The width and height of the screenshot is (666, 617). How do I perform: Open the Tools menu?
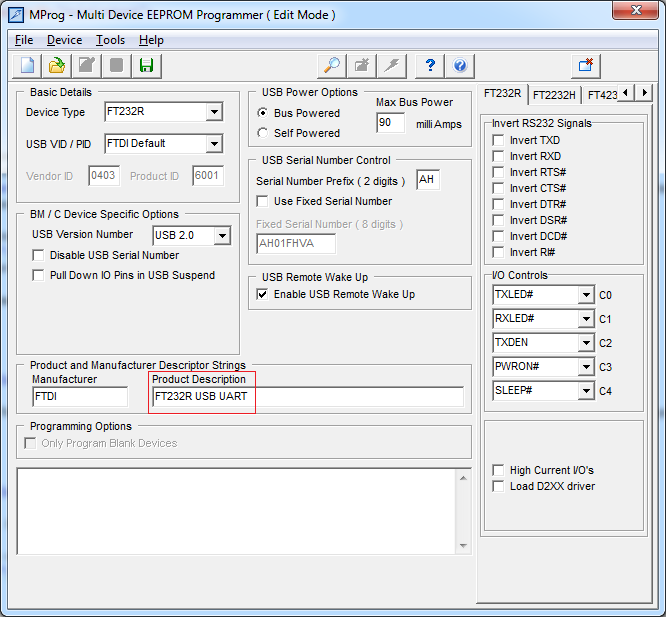[x=110, y=40]
